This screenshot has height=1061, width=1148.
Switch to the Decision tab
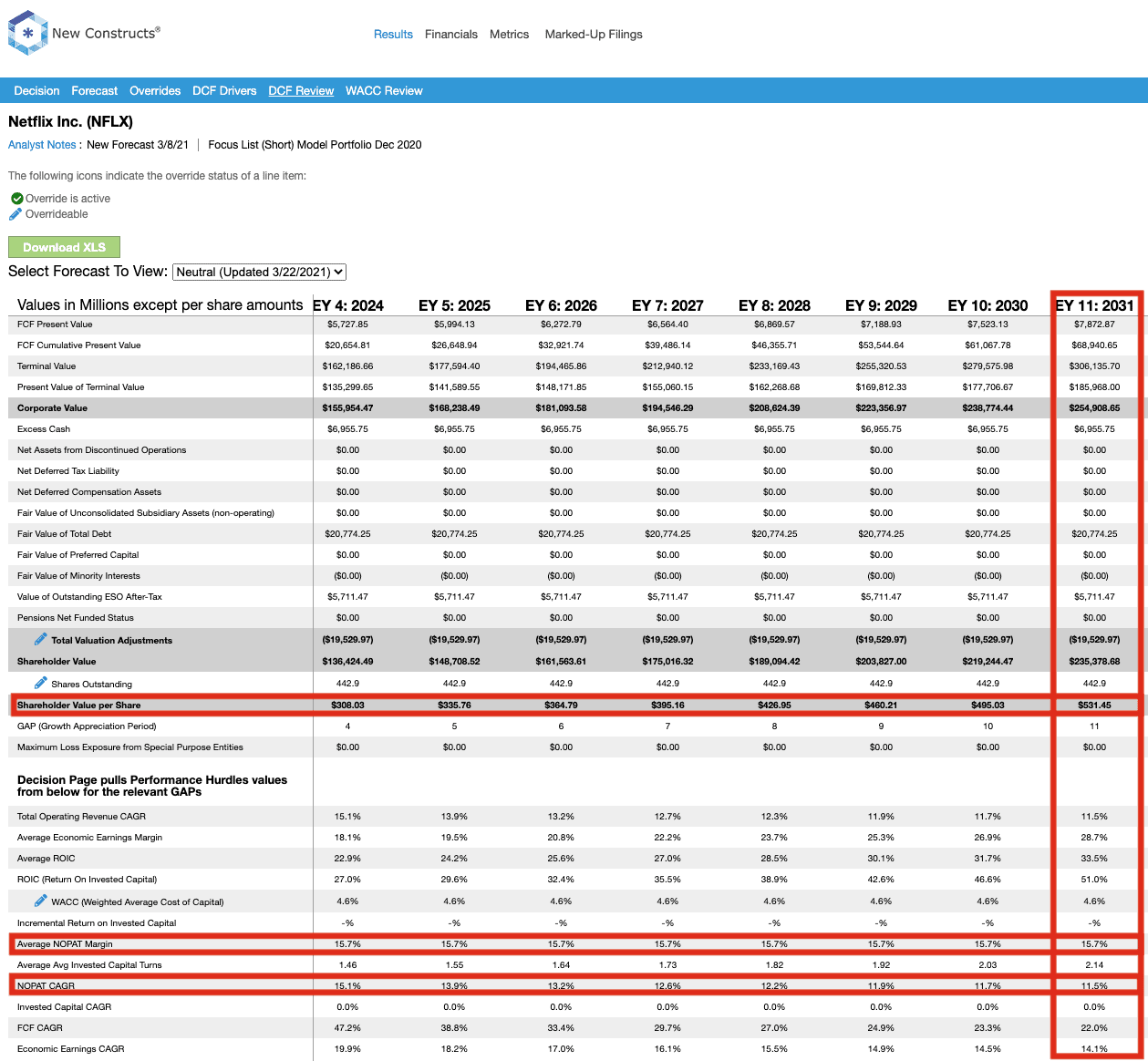click(x=36, y=91)
